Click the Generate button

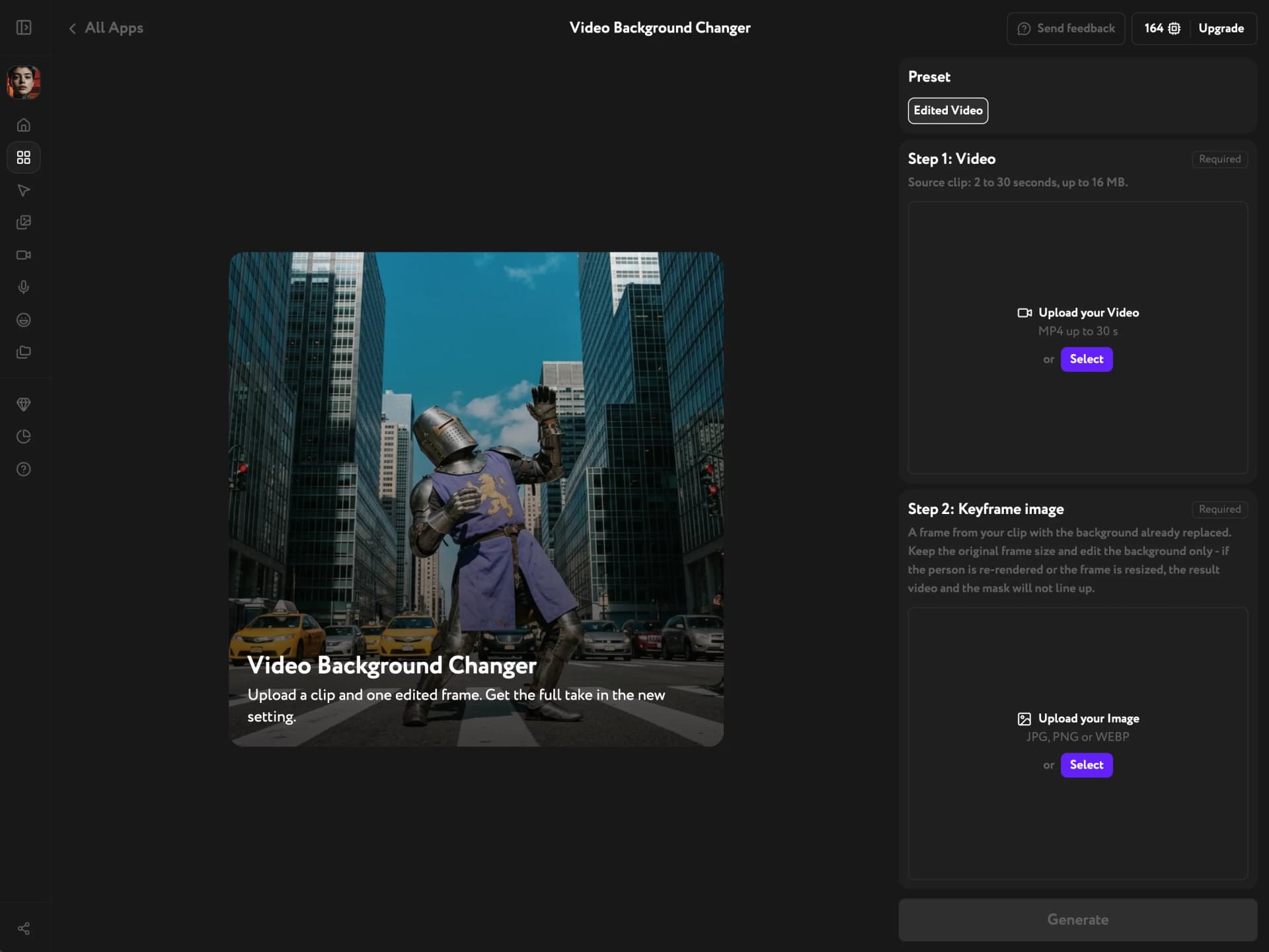point(1077,920)
